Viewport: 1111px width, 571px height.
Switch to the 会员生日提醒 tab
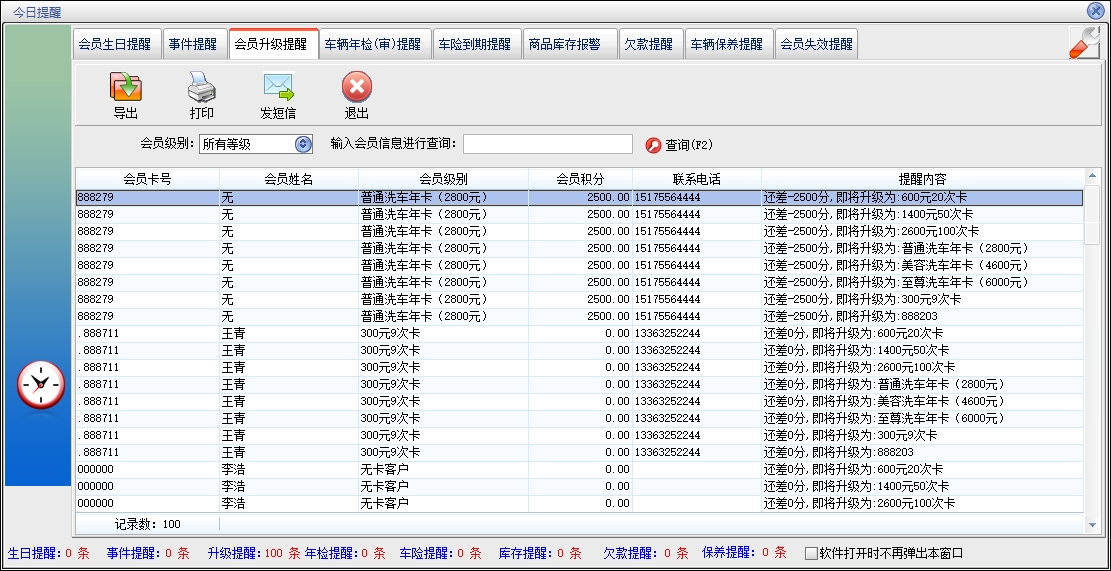pos(115,45)
